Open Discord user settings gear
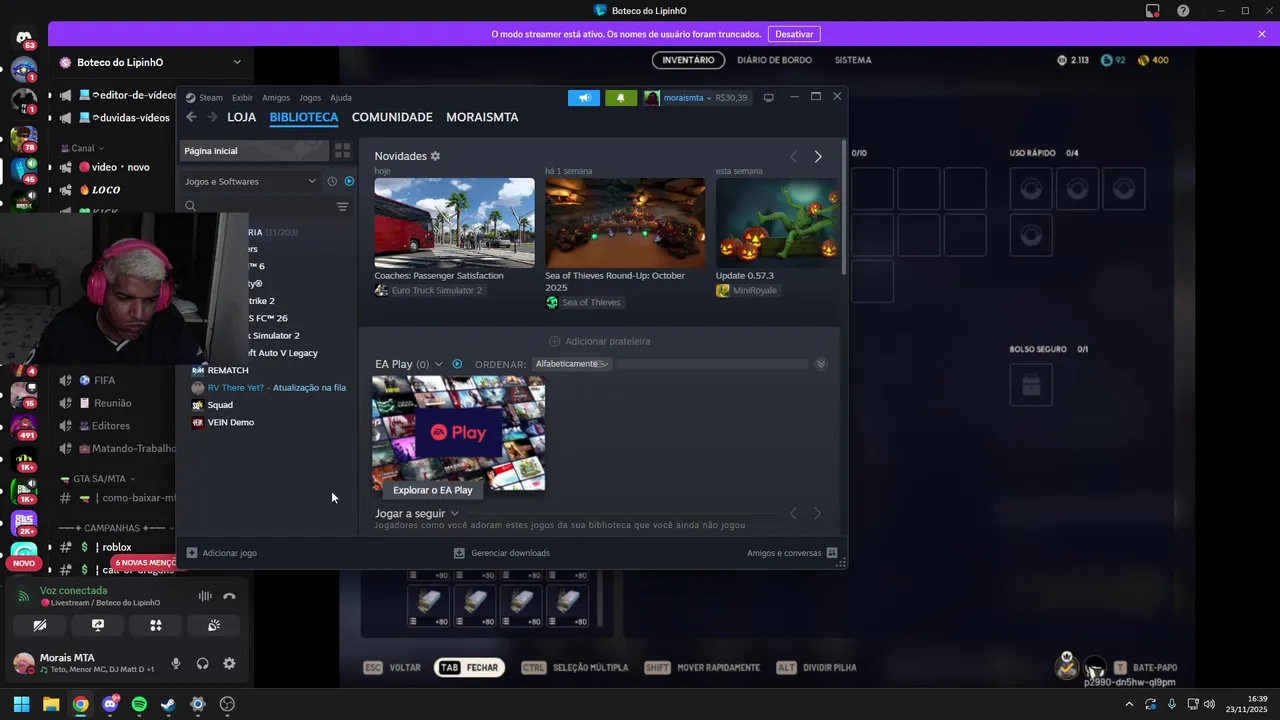 [229, 663]
